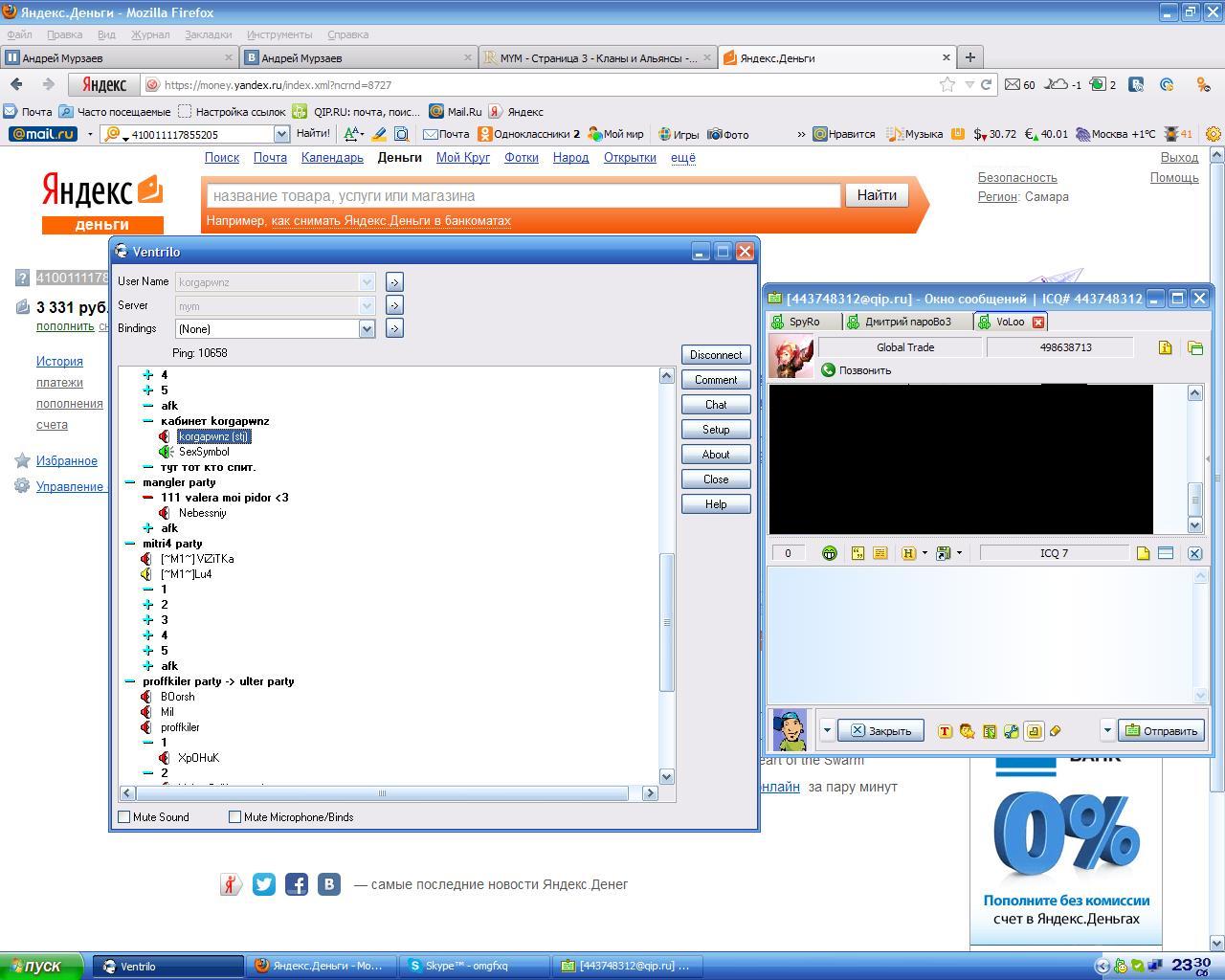Click speaker icon next to SexSymbol
Screen dimensions: 1225x980
pyautogui.click(x=166, y=452)
